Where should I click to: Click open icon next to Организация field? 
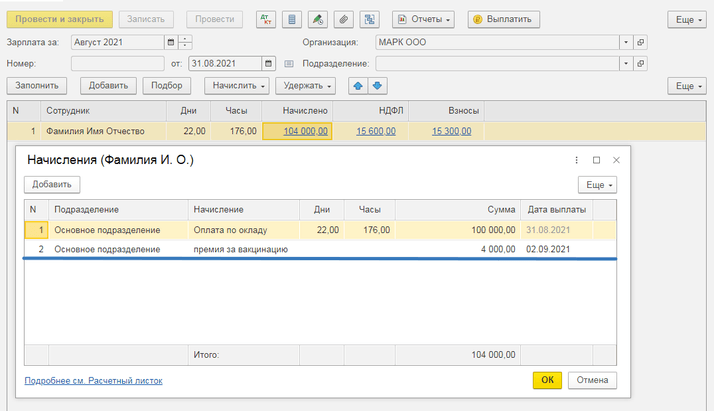pyautogui.click(x=641, y=43)
